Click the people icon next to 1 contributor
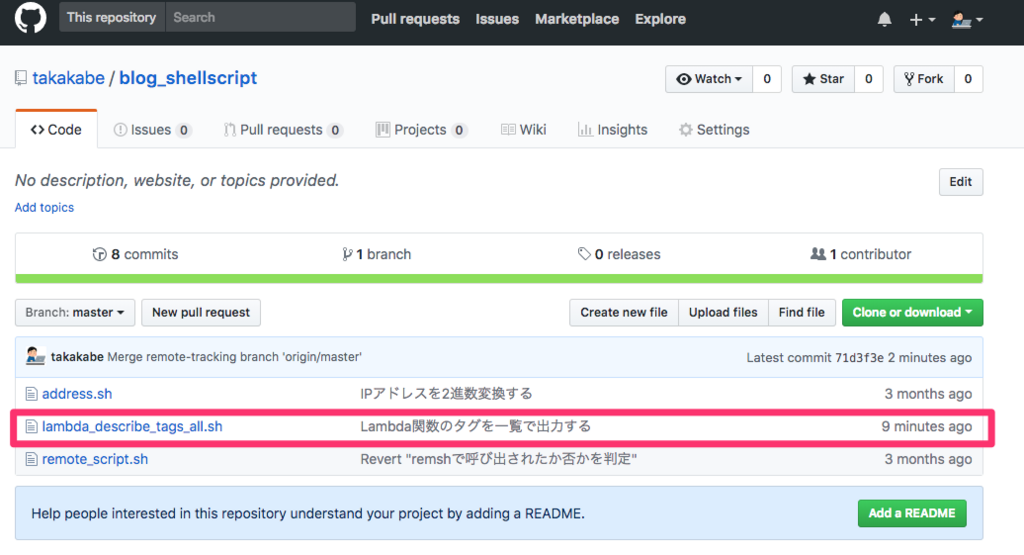This screenshot has height=555, width=1024. click(x=818, y=253)
